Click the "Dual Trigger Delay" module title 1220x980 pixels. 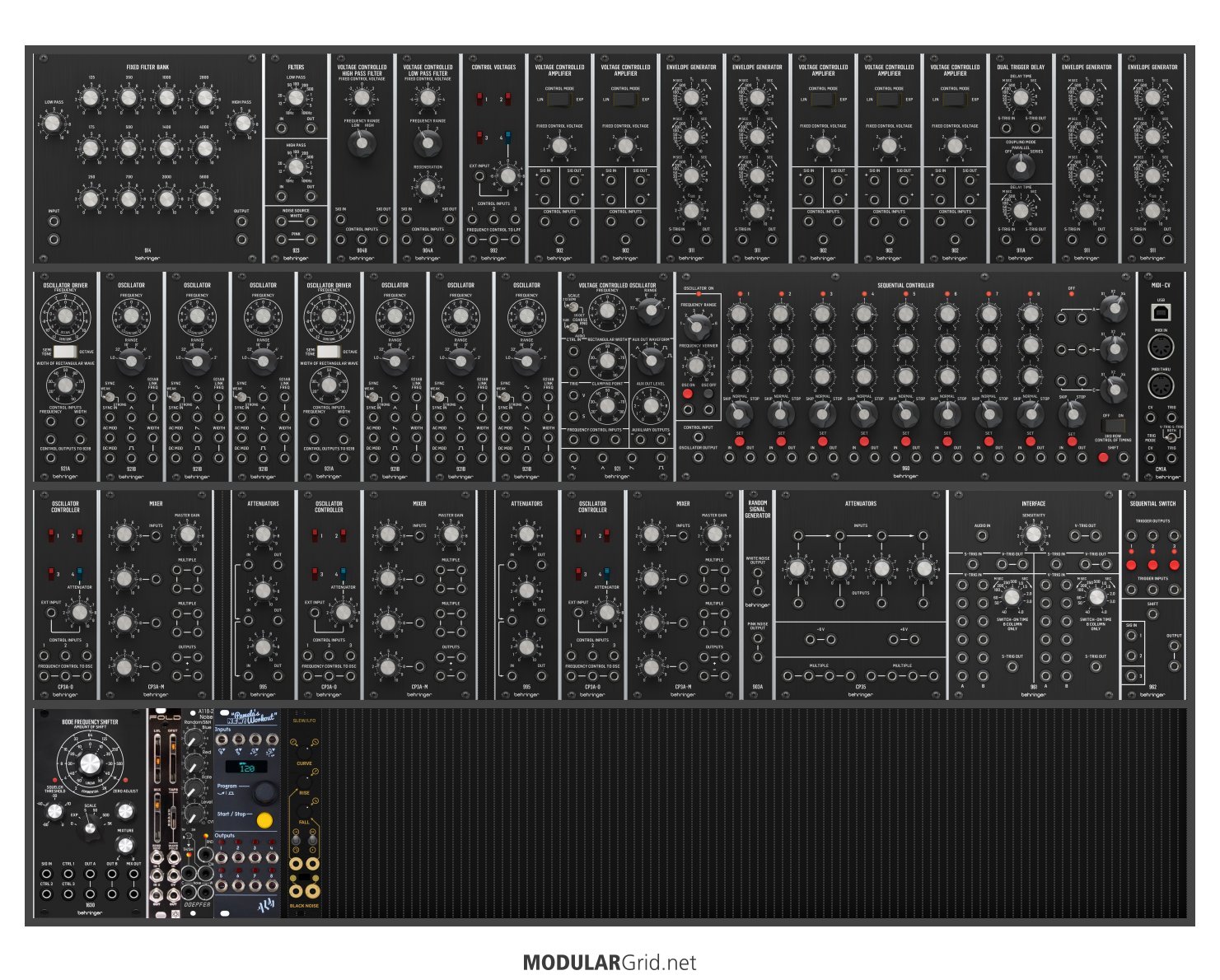[x=1021, y=68]
